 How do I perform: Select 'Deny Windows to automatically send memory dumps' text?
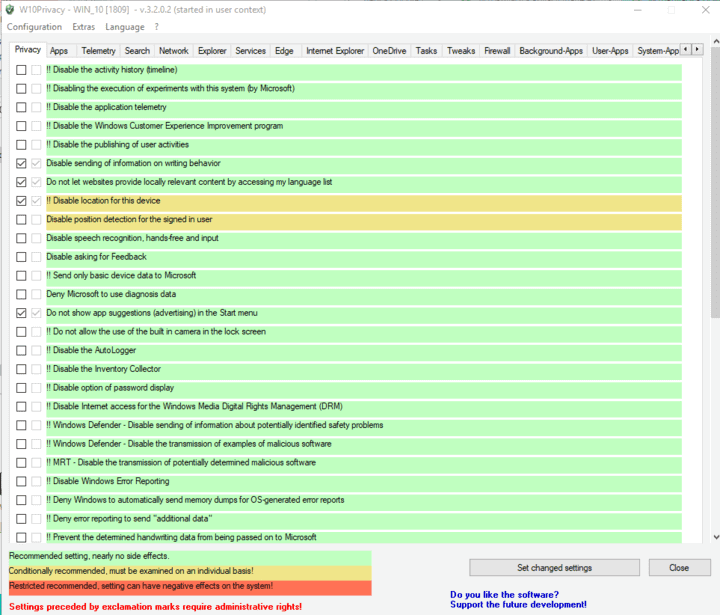coord(195,500)
